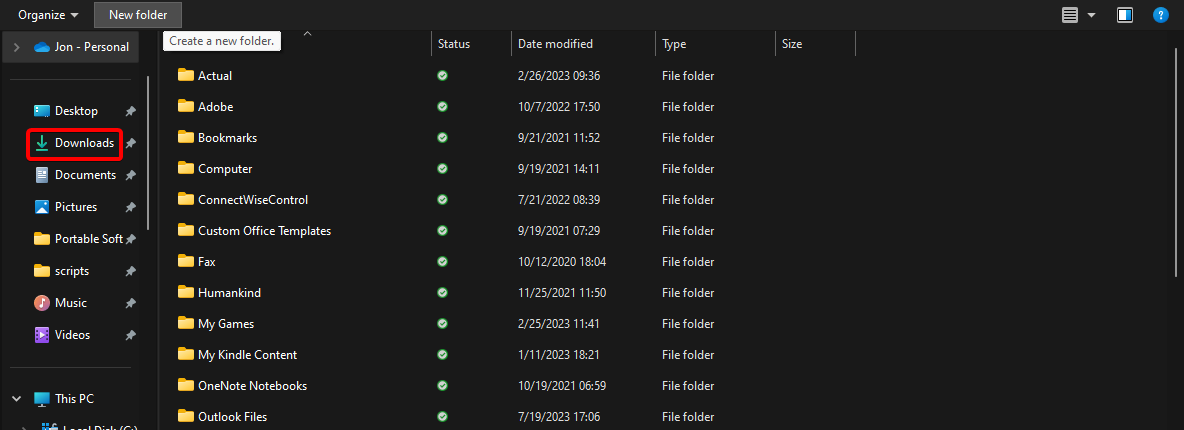The height and width of the screenshot is (430, 1184).
Task: Open the Organize dropdown menu
Action: [x=48, y=15]
